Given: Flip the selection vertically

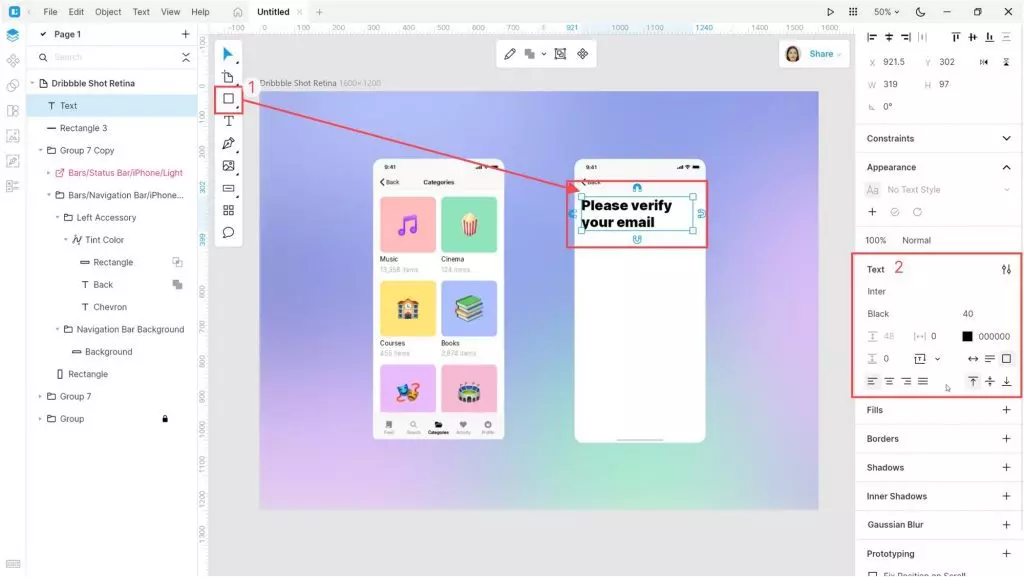Looking at the screenshot, I should click(1006, 62).
